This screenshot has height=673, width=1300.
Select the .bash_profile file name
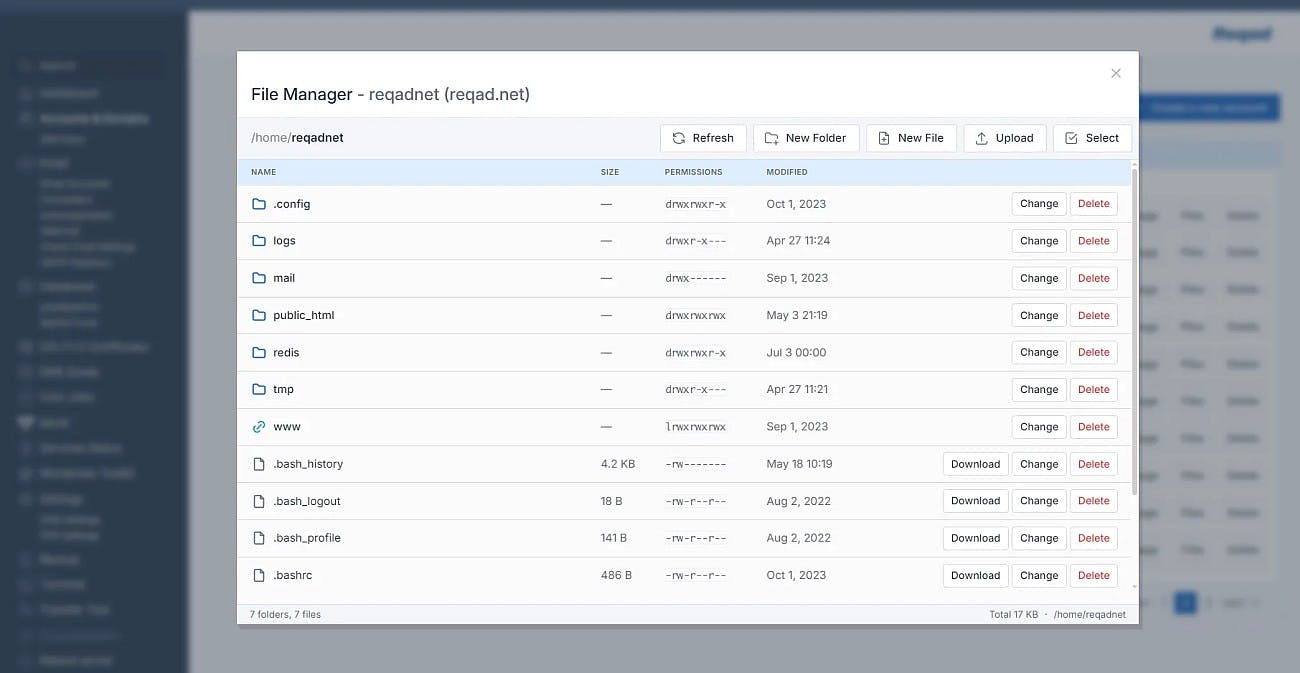pos(307,538)
